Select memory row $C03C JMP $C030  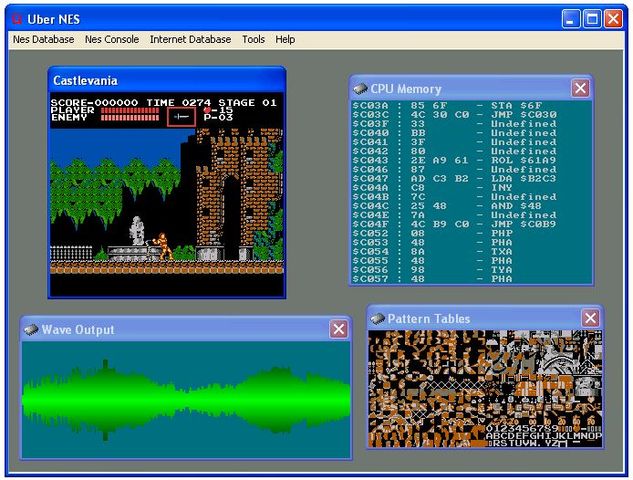455,115
